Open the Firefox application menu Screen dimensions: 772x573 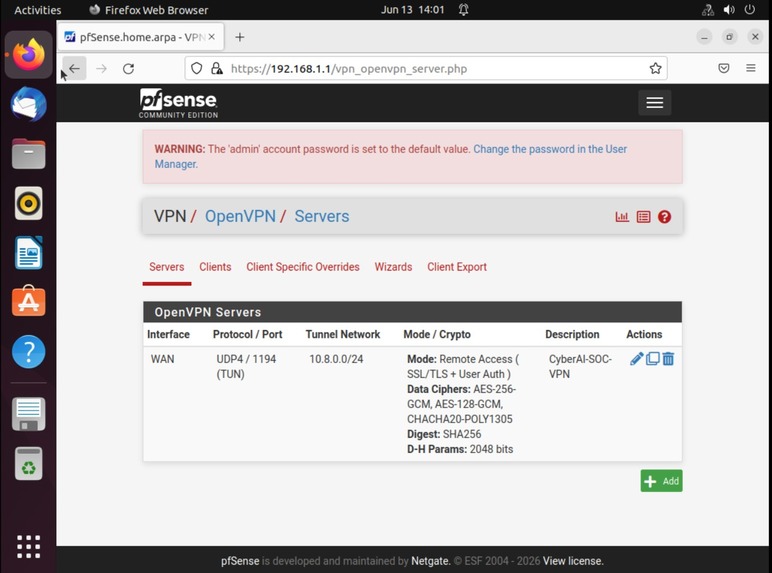click(751, 68)
